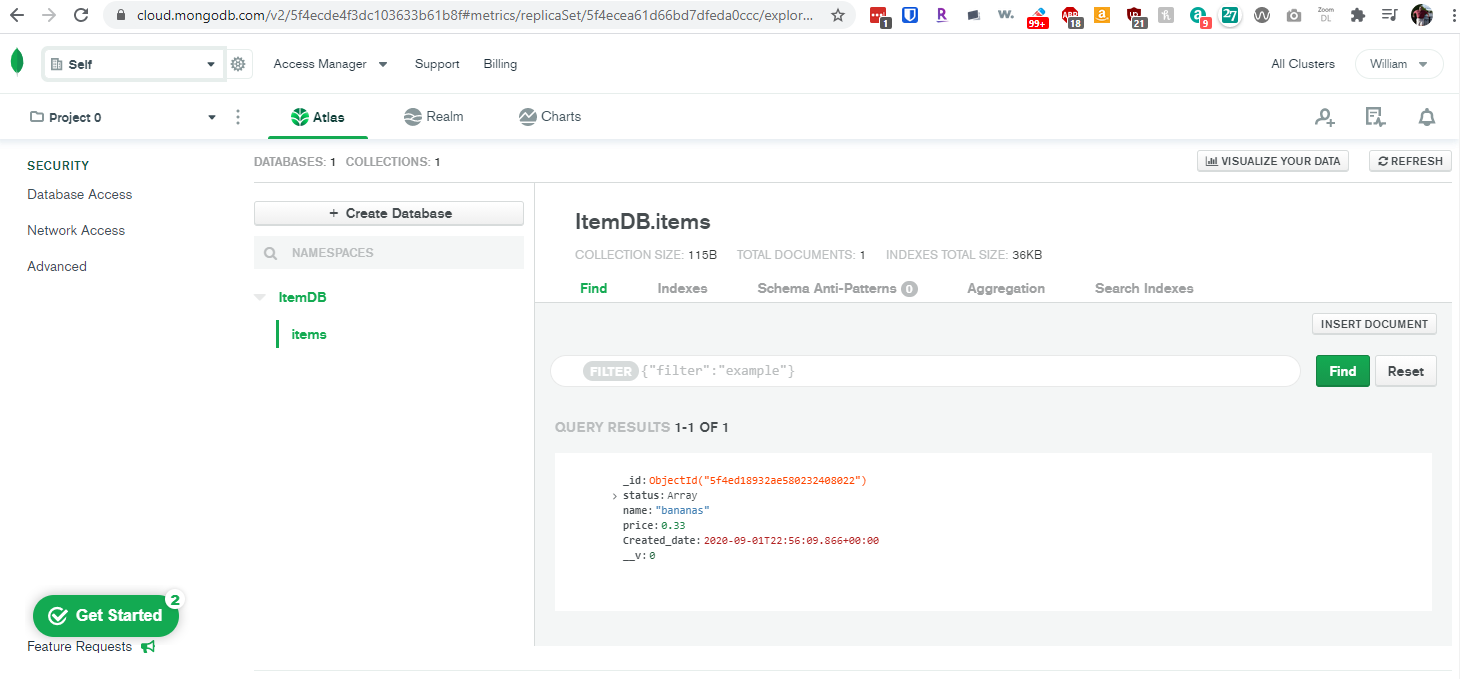This screenshot has height=679, width=1460.
Task: Open the Aggregation tab
Action: [1006, 288]
